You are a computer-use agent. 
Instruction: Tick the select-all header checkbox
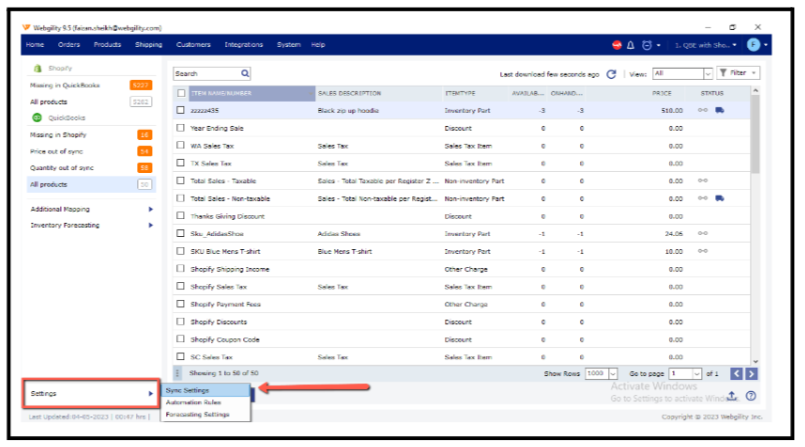[x=181, y=93]
